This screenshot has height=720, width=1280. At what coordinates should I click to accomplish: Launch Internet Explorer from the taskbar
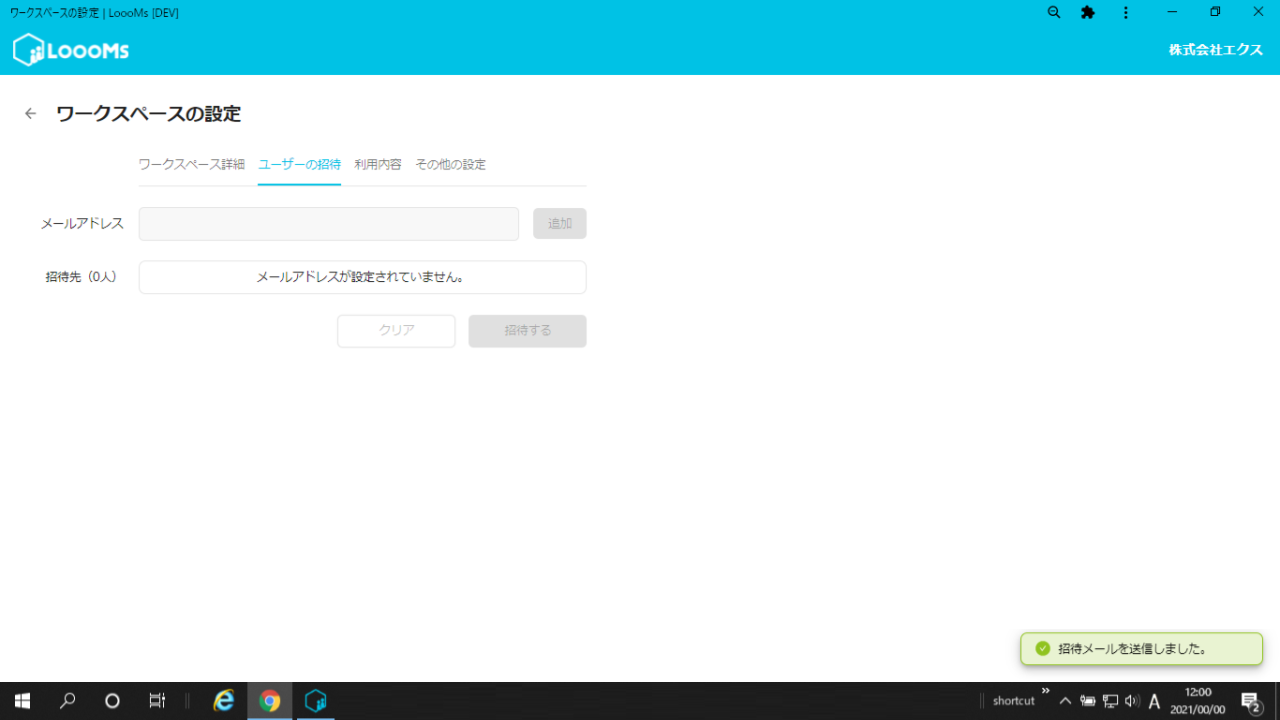(224, 701)
